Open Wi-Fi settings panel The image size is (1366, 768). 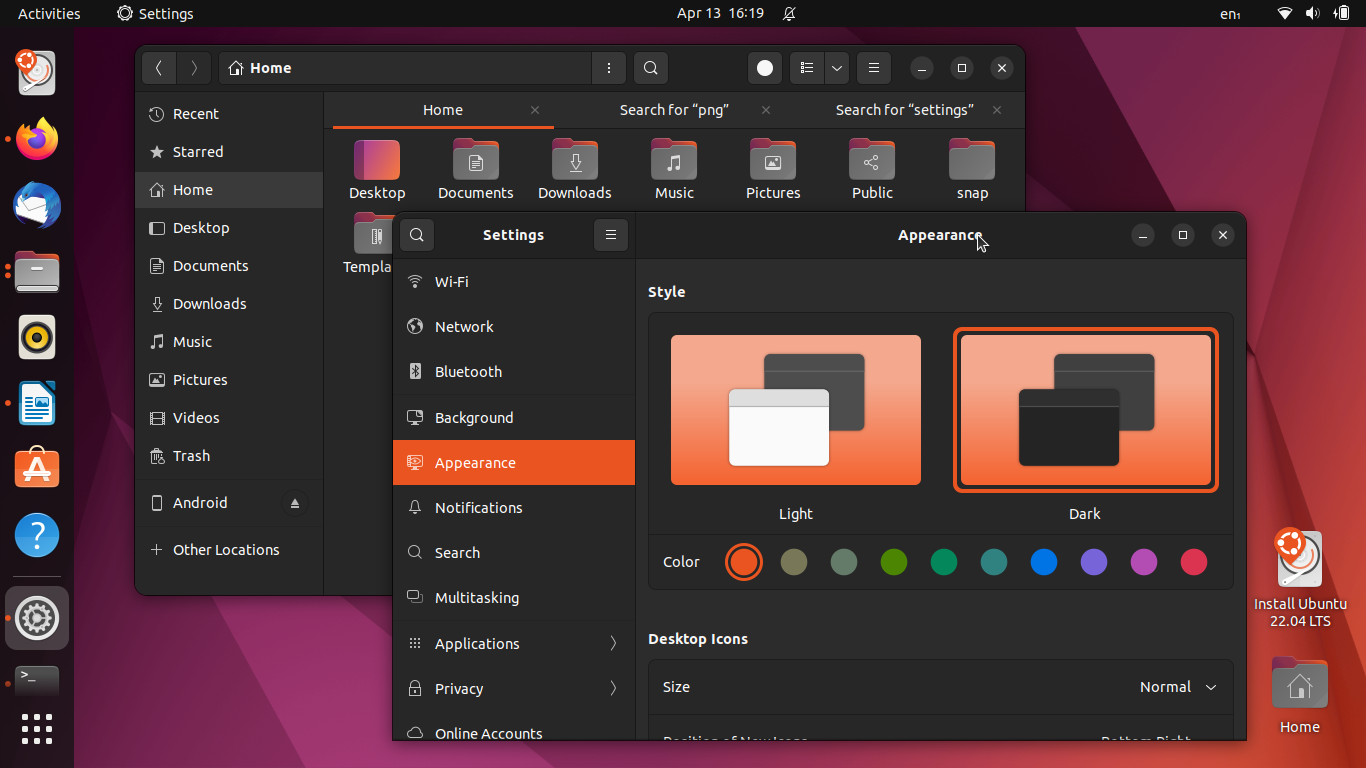click(514, 282)
